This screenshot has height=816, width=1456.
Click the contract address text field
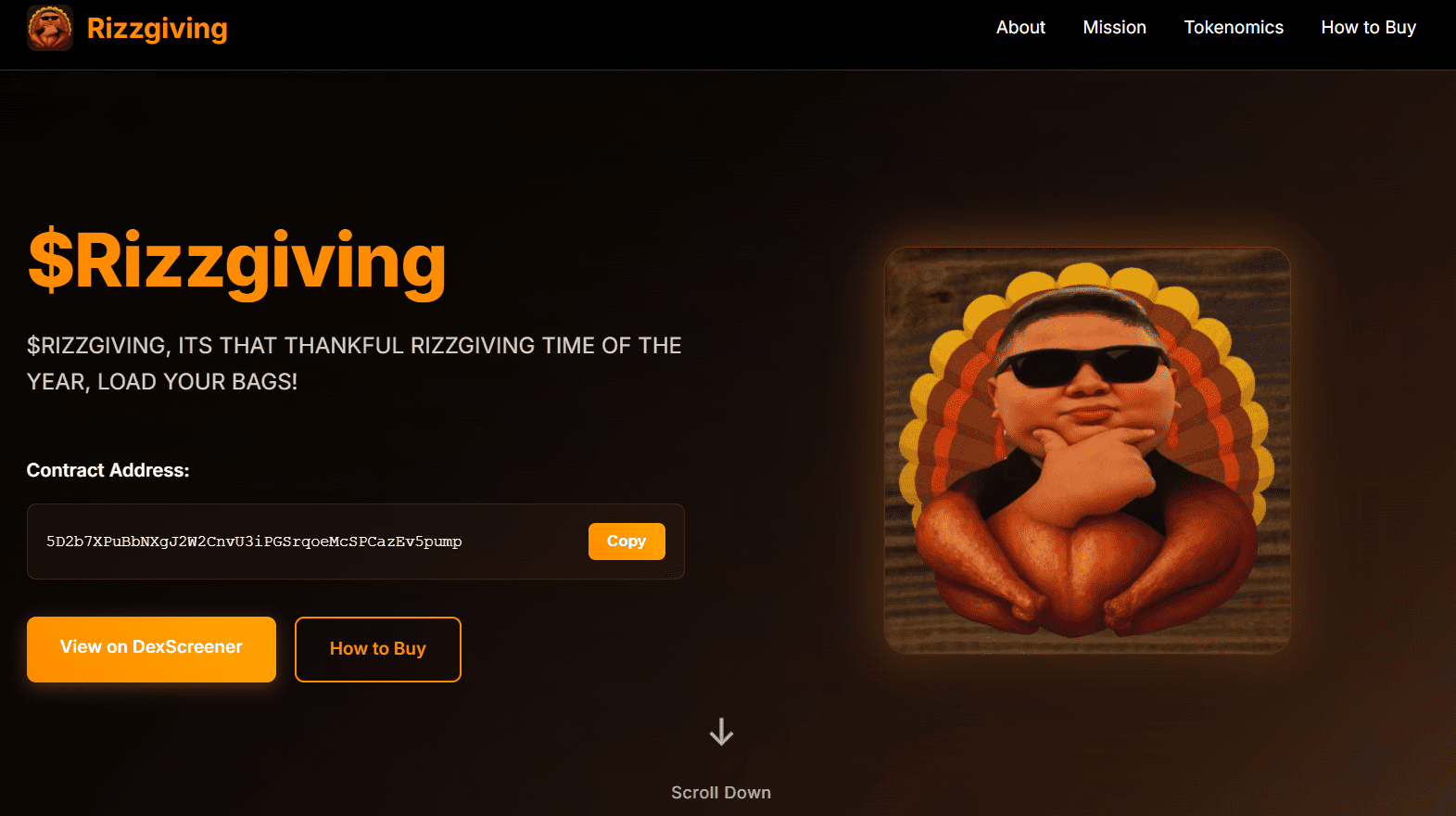[x=254, y=542]
